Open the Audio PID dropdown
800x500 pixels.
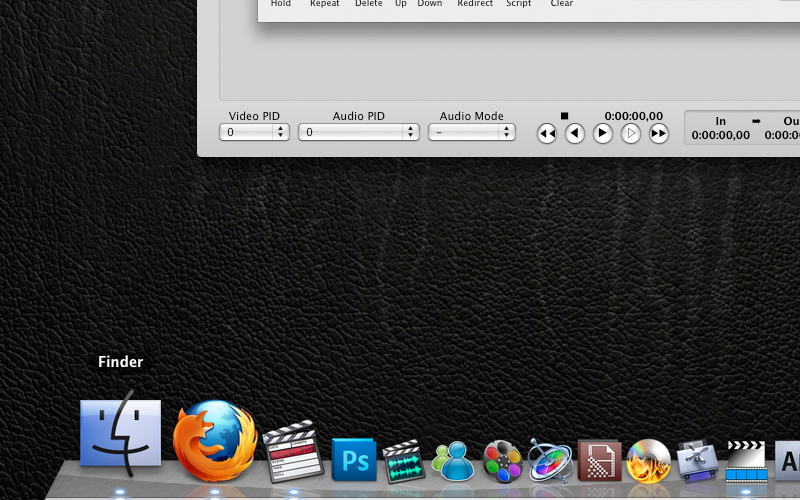pyautogui.click(x=359, y=132)
